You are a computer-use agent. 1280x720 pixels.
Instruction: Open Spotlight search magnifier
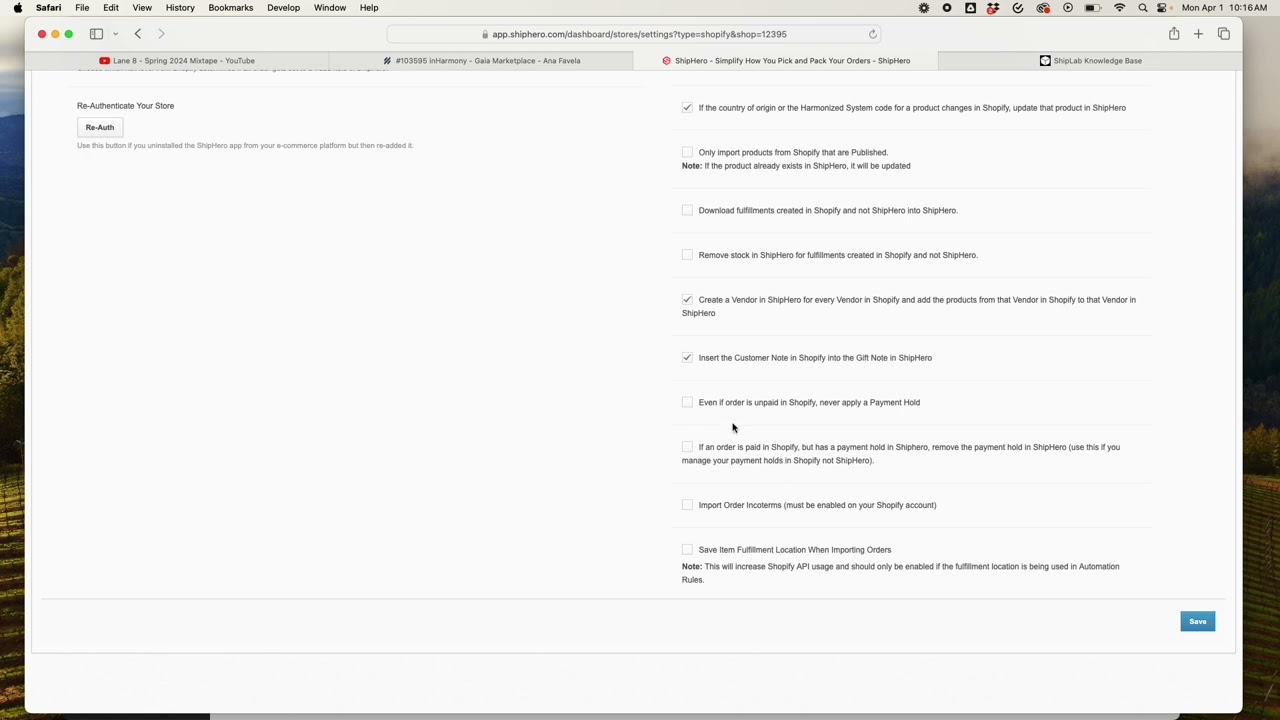[1143, 7]
